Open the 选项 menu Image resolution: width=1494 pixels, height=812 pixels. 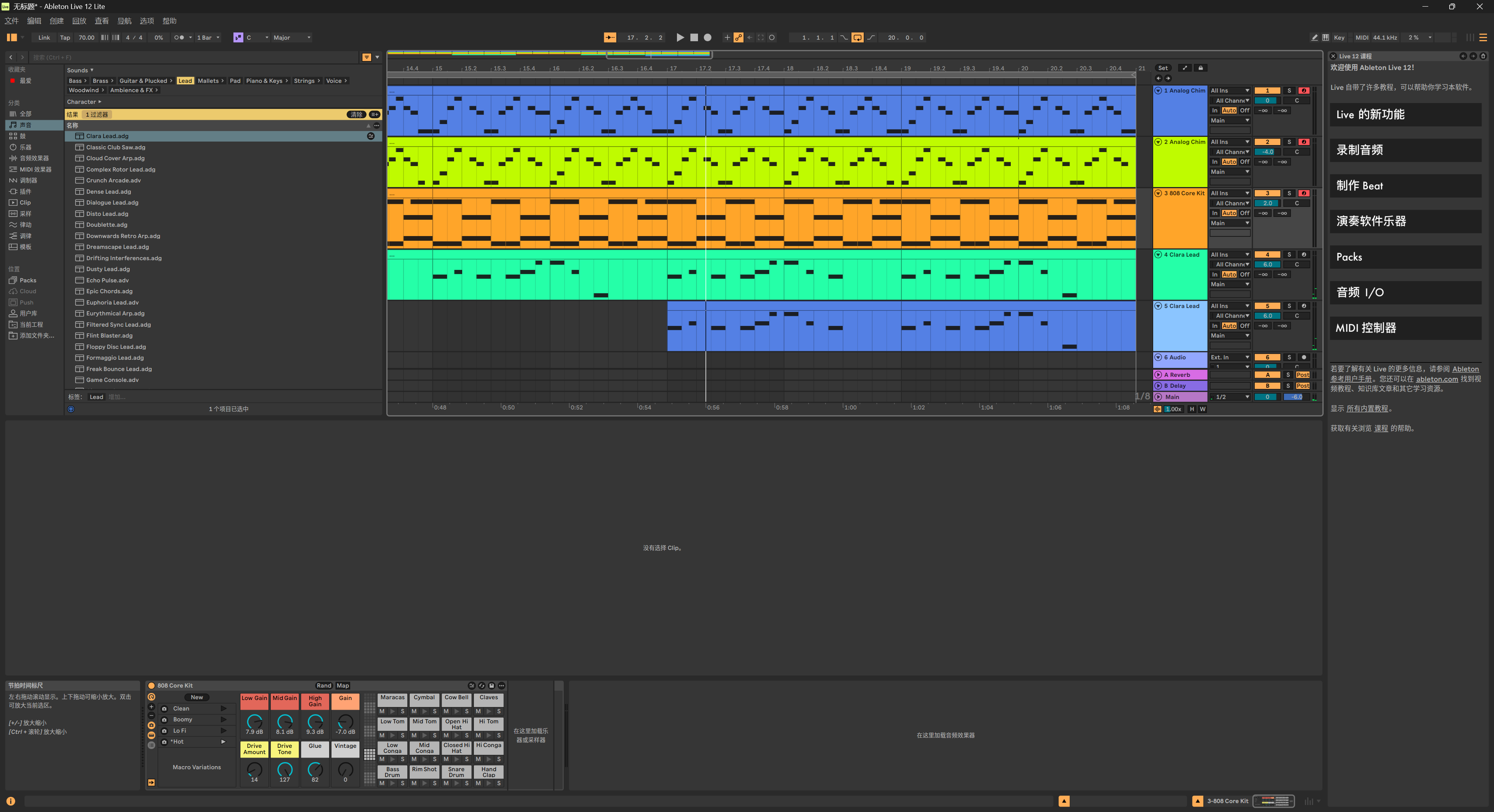[147, 21]
